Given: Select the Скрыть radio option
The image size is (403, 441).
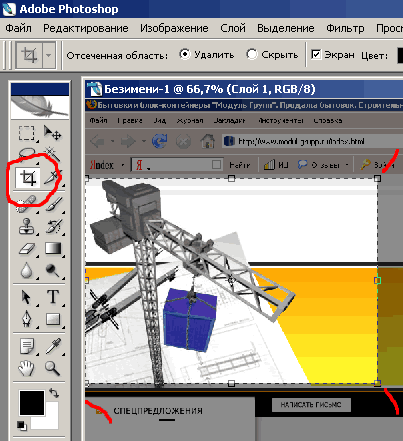Looking at the screenshot, I should pos(272,55).
